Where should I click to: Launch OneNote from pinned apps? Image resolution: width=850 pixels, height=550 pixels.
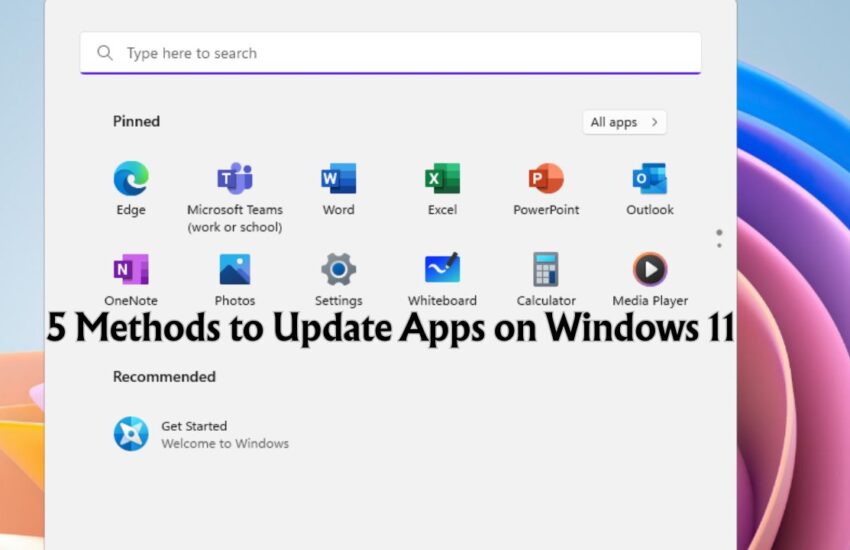point(131,269)
